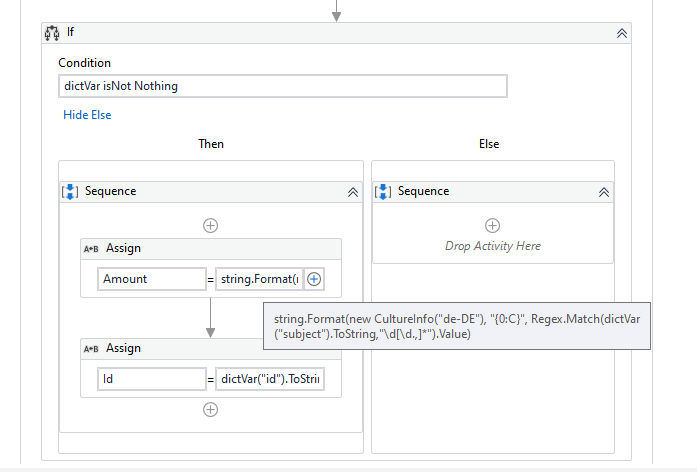Screen dimensions: 697x472
Task: Click the Hide Else link
Action: pos(87,115)
